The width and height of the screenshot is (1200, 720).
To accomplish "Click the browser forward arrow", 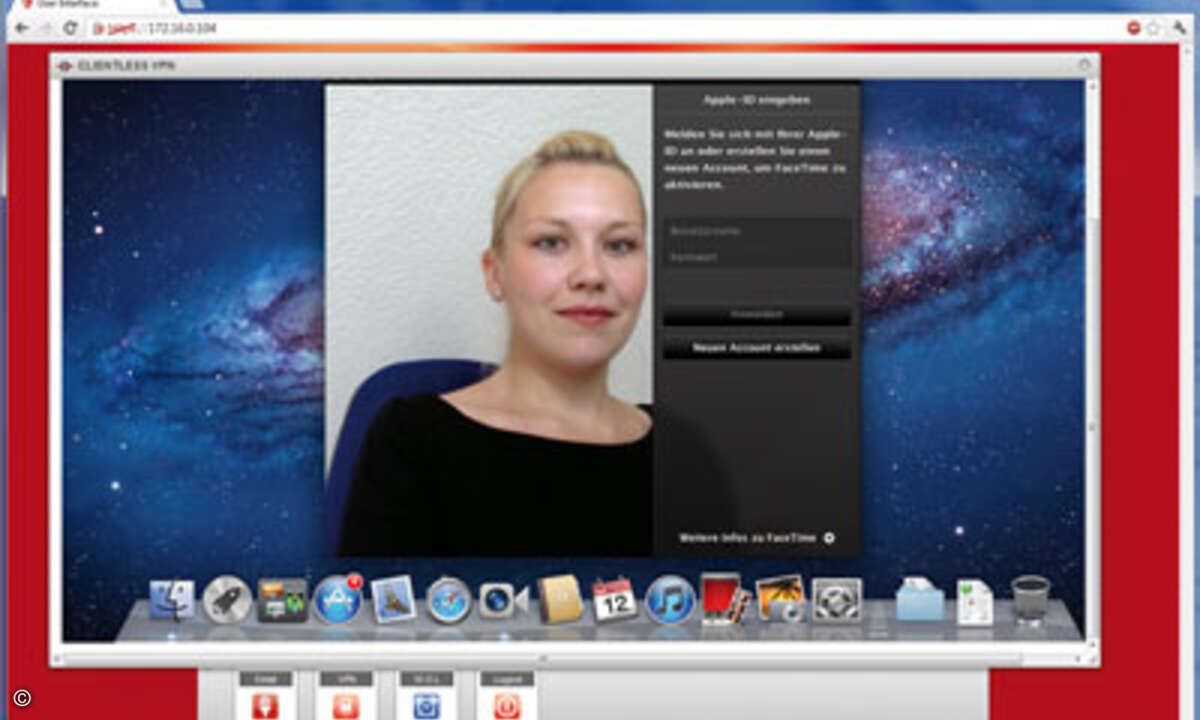I will point(46,28).
